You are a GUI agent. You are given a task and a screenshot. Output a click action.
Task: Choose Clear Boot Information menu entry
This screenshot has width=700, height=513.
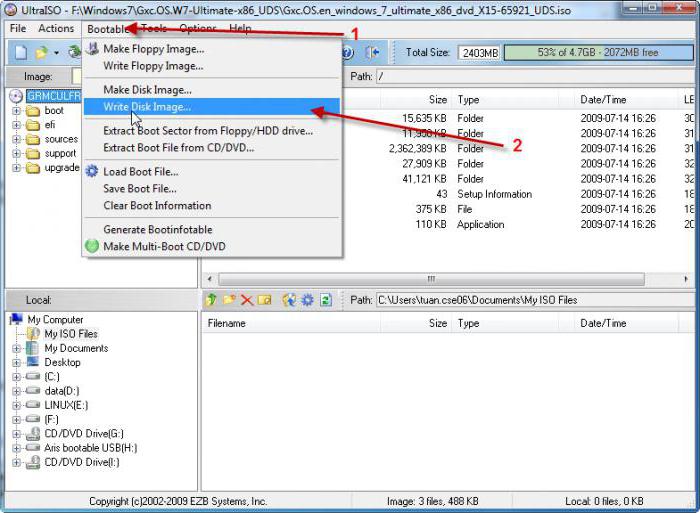coord(212,206)
